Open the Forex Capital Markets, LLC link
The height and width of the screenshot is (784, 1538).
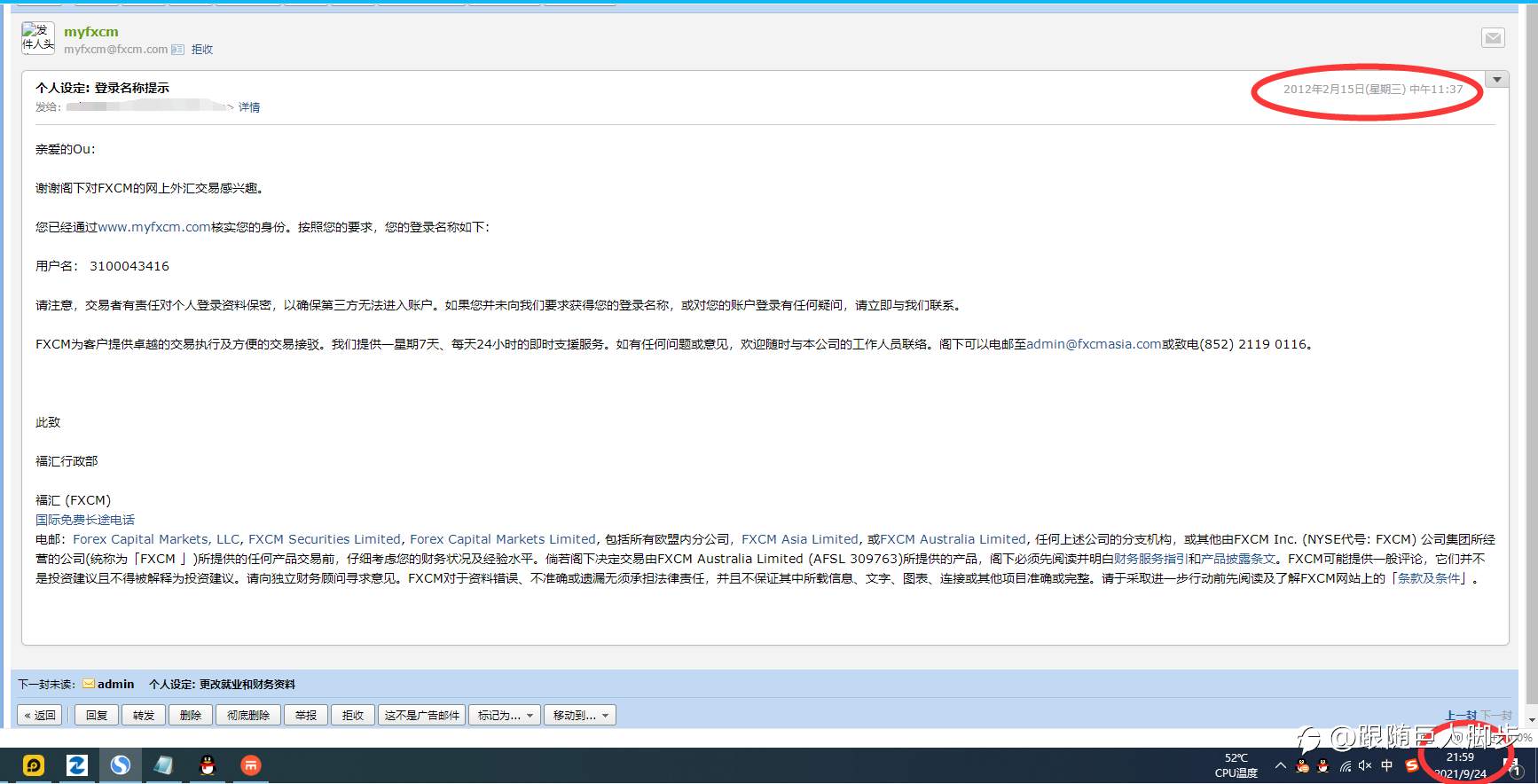(x=156, y=539)
